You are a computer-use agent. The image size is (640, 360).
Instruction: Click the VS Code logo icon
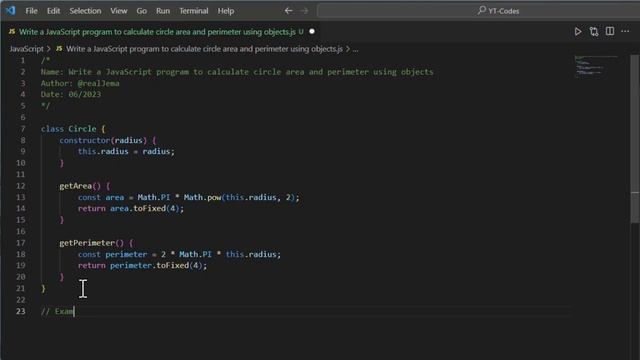click(11, 11)
